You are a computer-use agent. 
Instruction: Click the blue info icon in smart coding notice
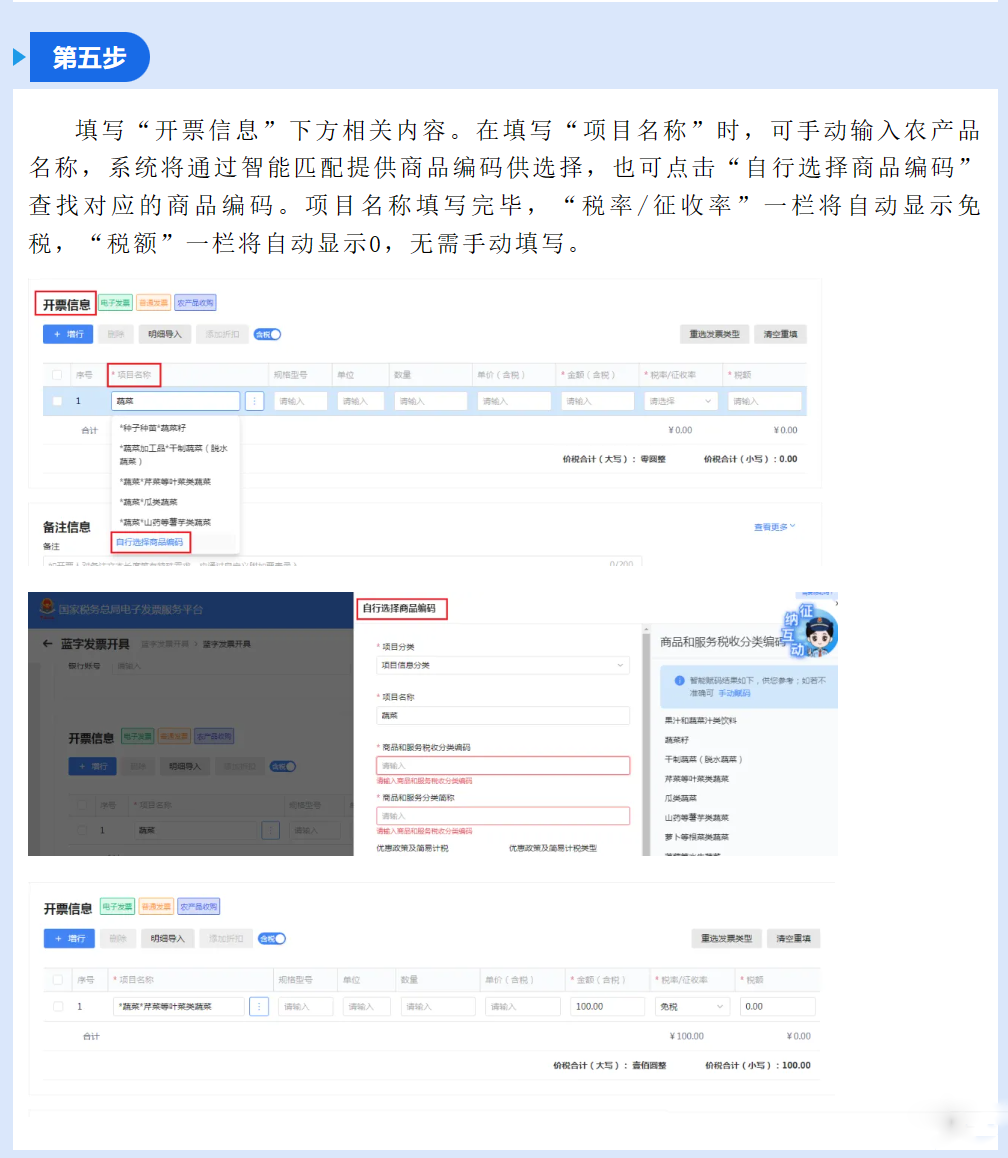pos(679,681)
